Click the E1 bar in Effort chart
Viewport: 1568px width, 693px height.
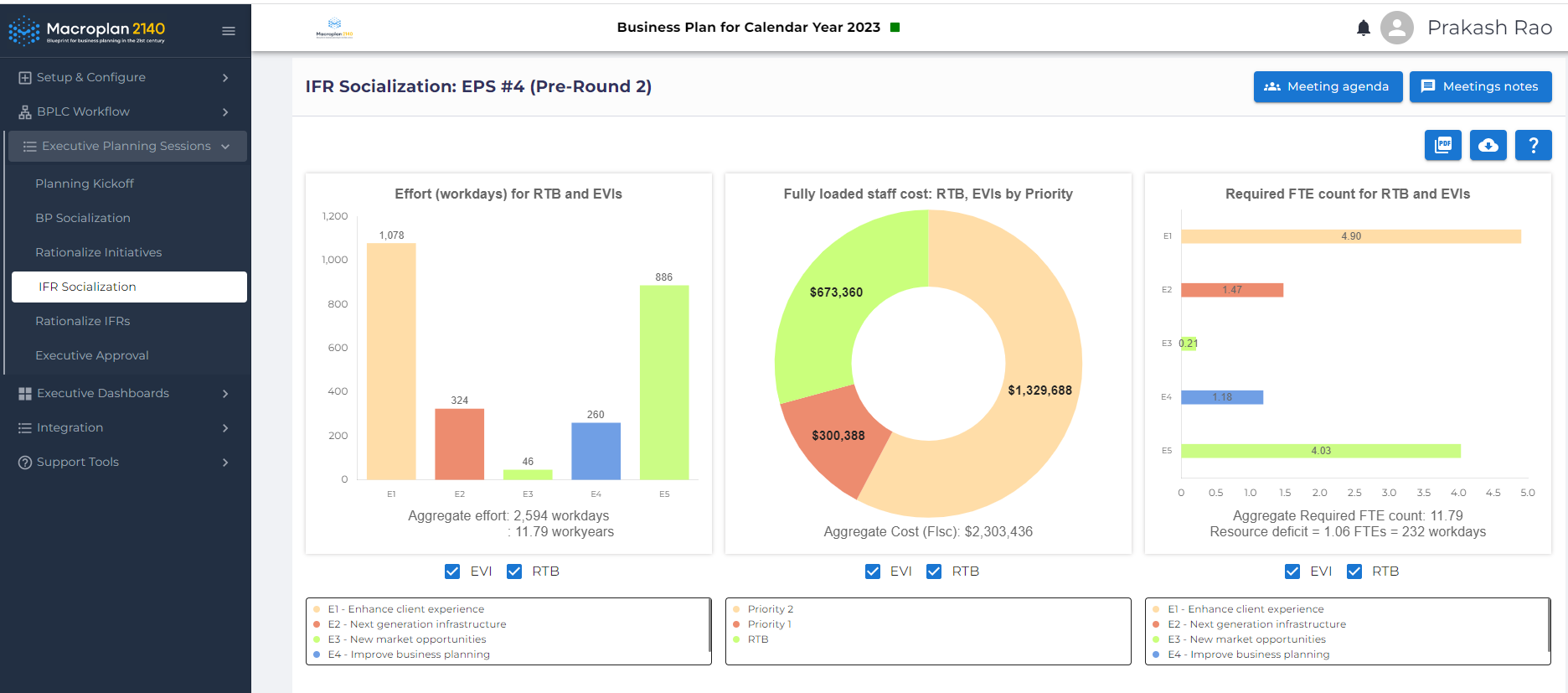391,360
